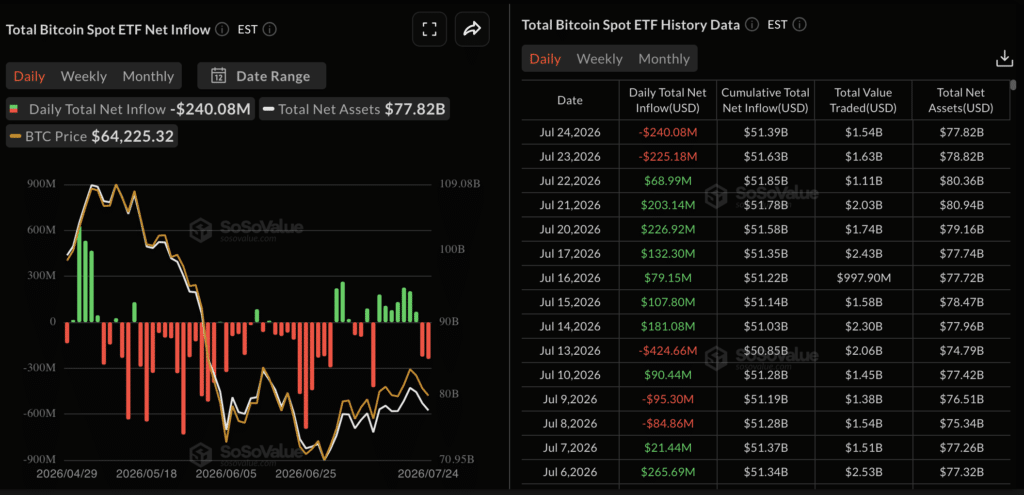Share the Bitcoin Spot ETF chart
1024x495 pixels.
pyautogui.click(x=472, y=29)
